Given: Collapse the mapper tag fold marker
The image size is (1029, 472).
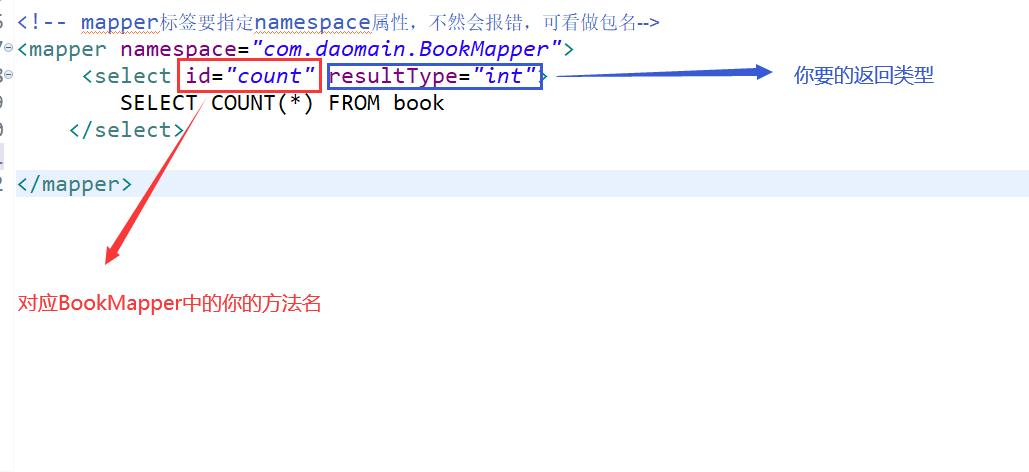Looking at the screenshot, I should [x=8, y=49].
